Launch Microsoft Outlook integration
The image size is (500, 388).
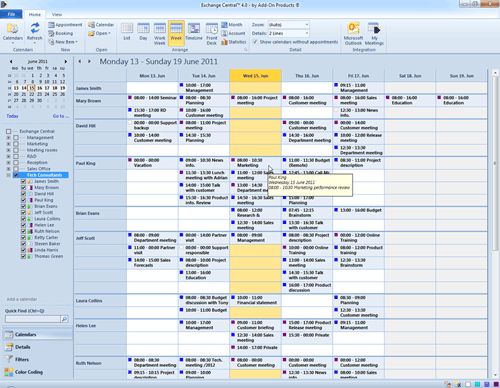click(x=353, y=33)
